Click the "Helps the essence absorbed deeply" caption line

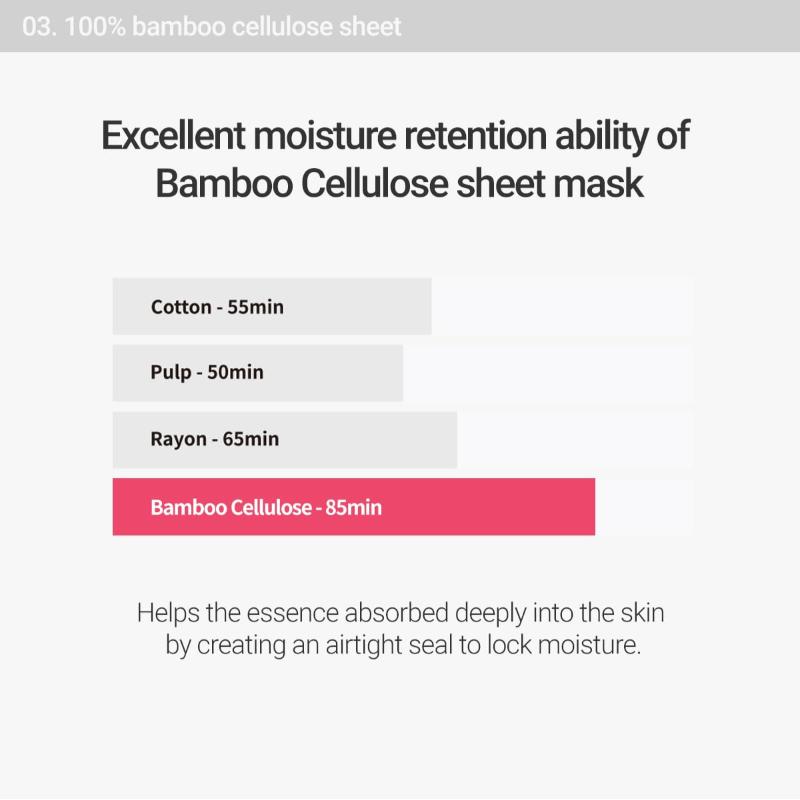pos(400,612)
